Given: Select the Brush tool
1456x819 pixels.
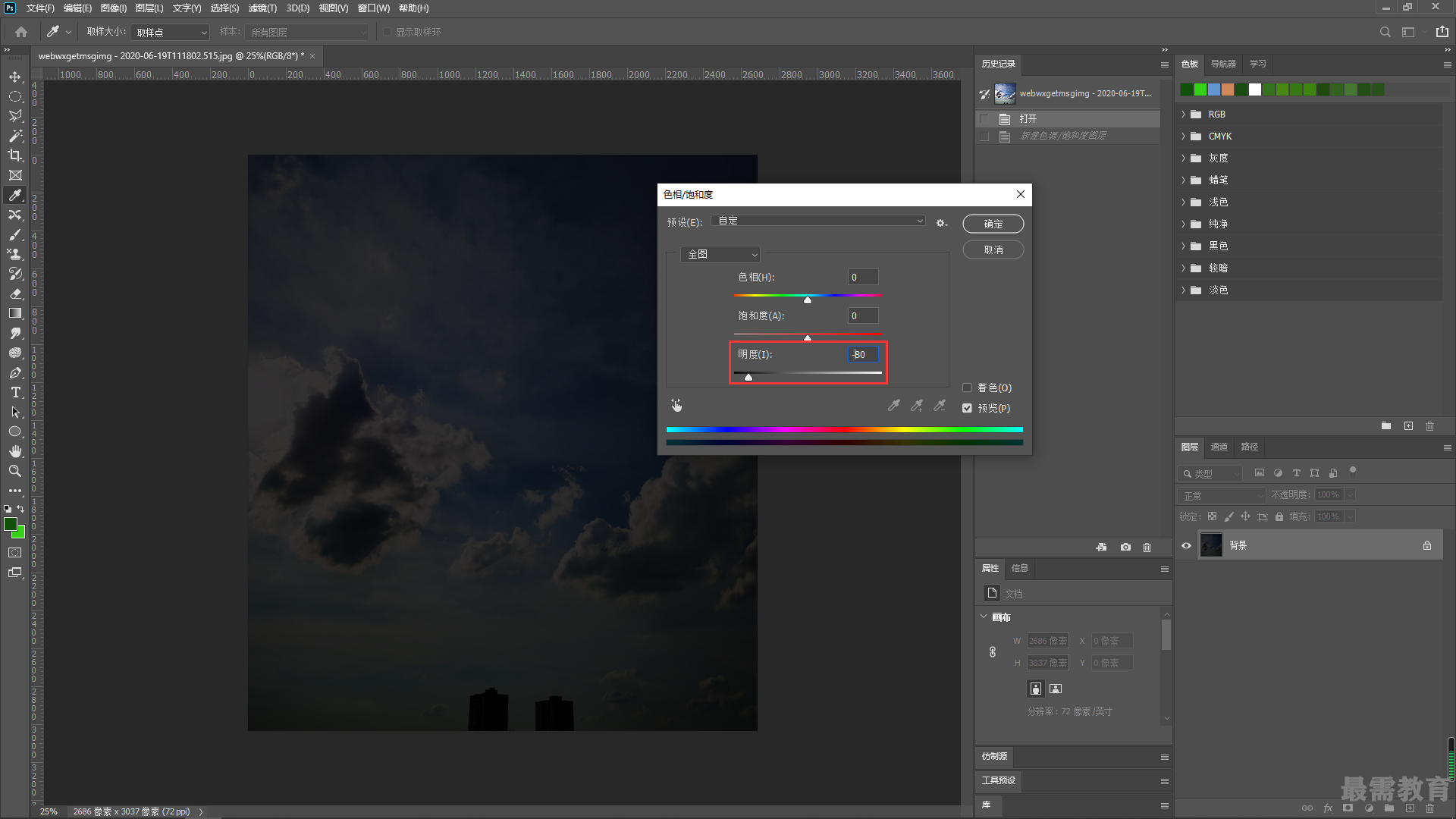Looking at the screenshot, I should [15, 234].
